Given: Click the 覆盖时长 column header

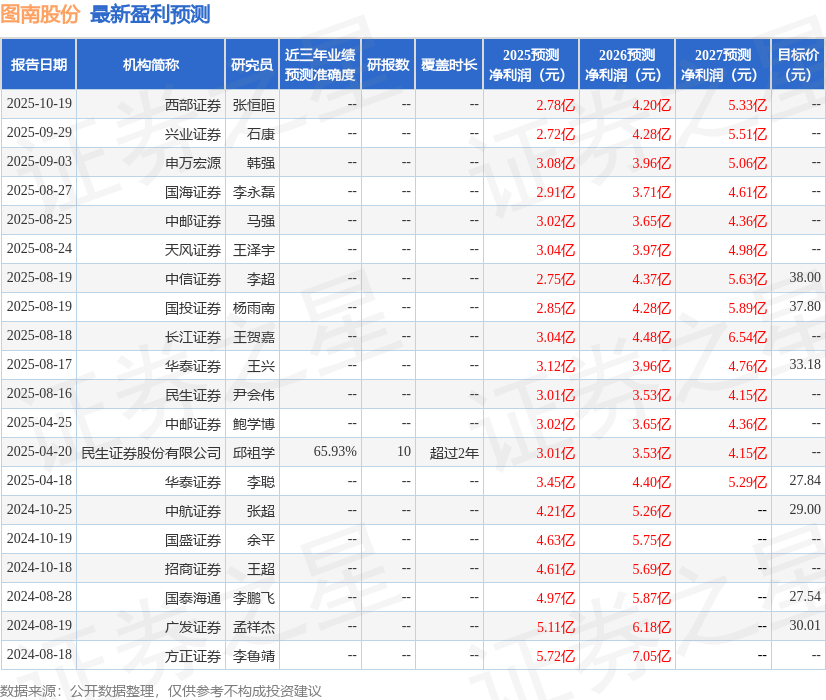Looking at the screenshot, I should click(448, 63).
